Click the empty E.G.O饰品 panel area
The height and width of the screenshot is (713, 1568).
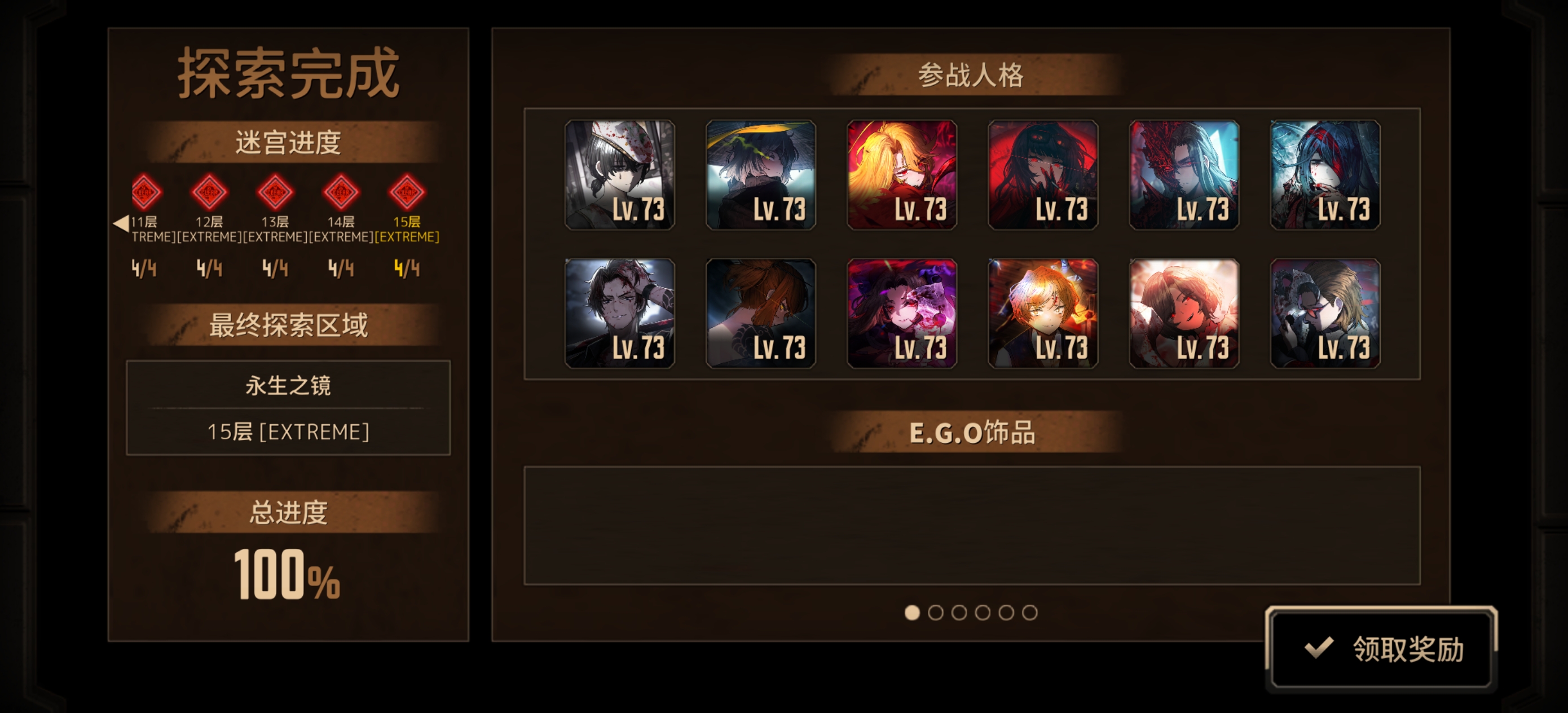point(972,526)
